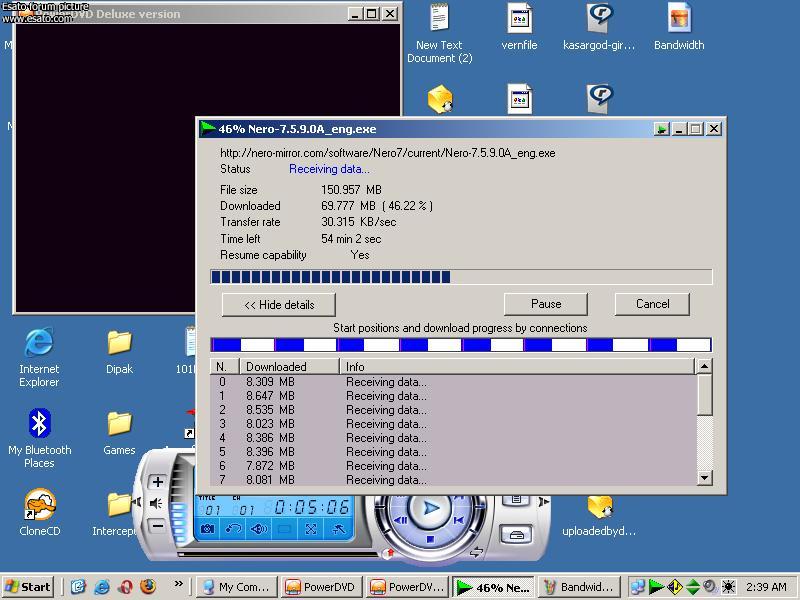The width and height of the screenshot is (800, 600).
Task: Capture frame with PowerDVD camera icon
Action: (208, 529)
